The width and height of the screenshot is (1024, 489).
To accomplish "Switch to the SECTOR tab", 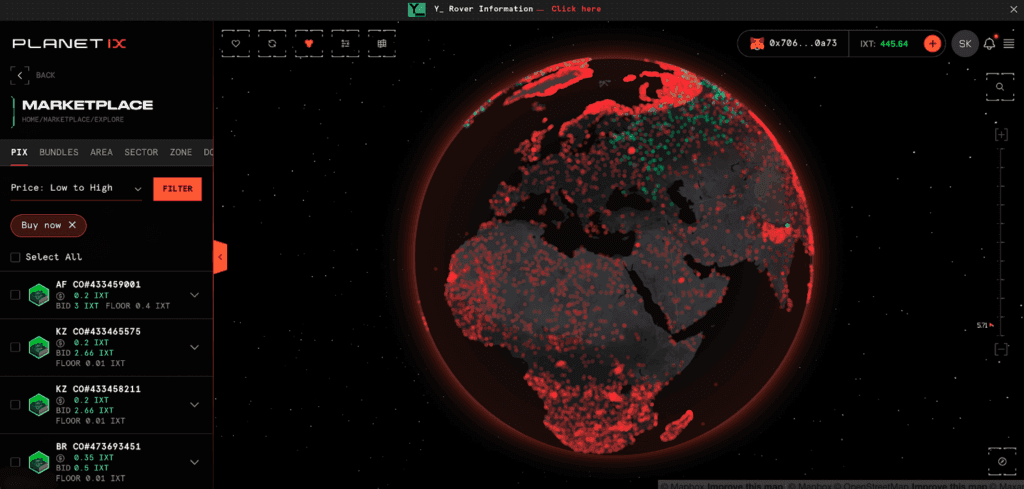I will [x=141, y=153].
